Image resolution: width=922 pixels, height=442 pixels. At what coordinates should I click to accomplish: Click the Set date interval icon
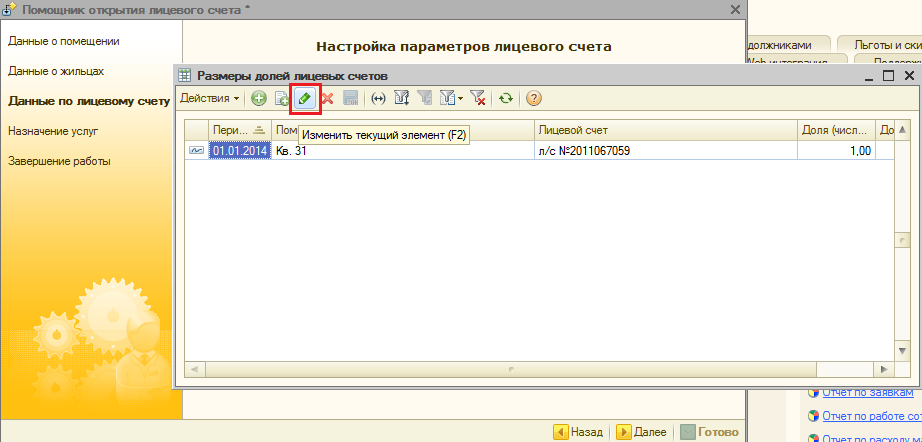(378, 98)
